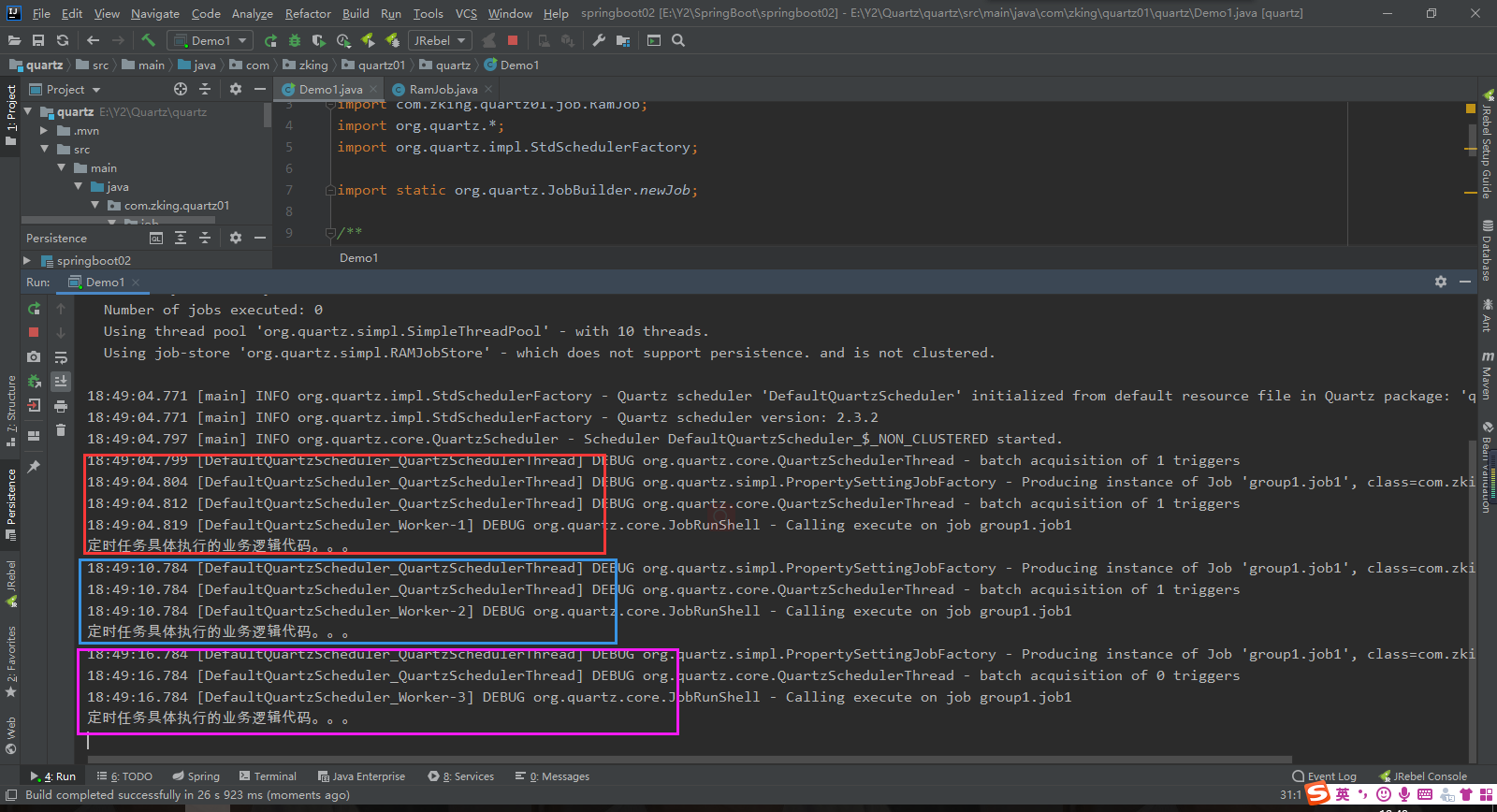1497x812 pixels.
Task: Collapse the com.zking.quartz01 package
Action: (x=94, y=205)
